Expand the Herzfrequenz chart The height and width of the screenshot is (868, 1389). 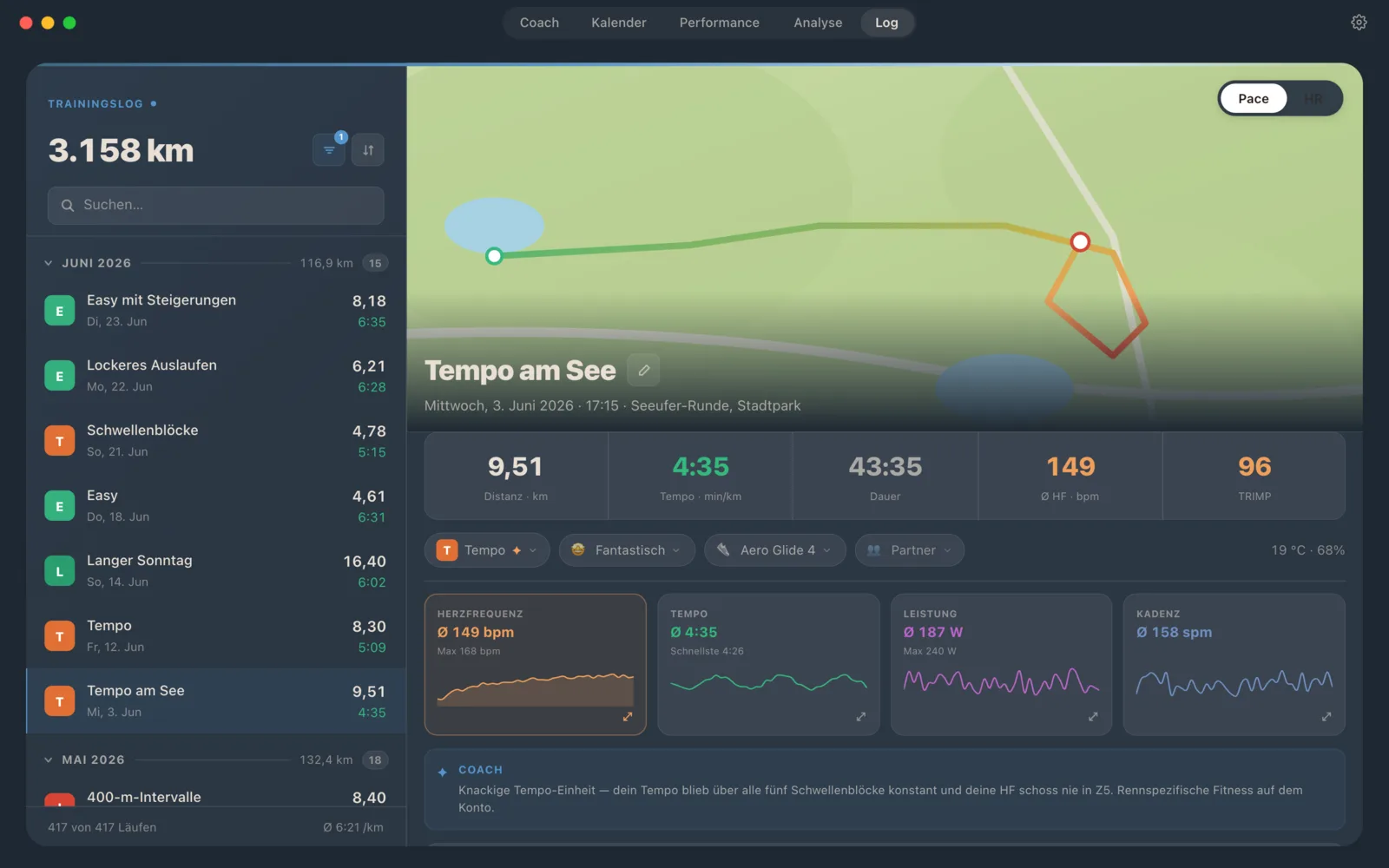coord(628,717)
